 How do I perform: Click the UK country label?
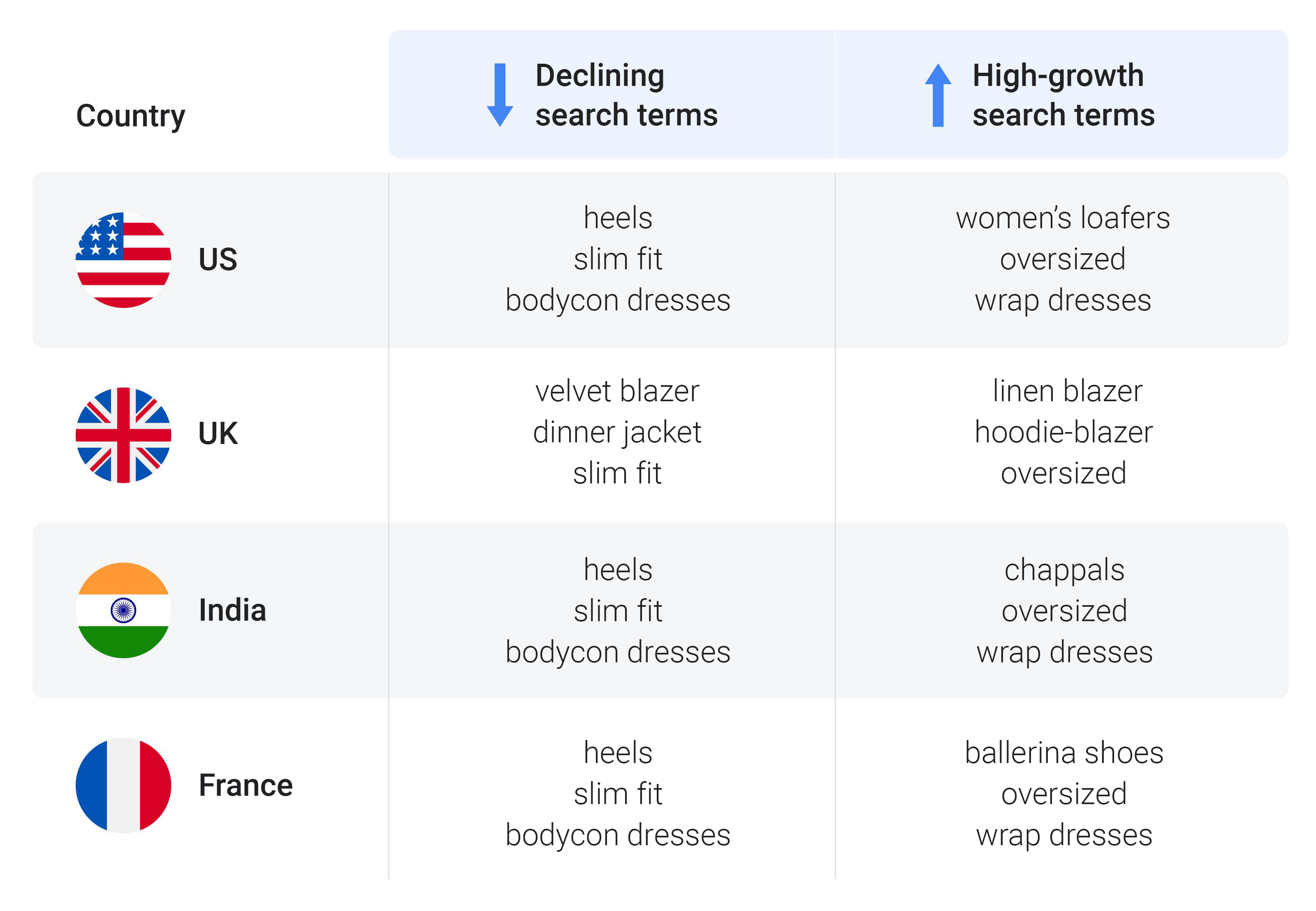pos(218,434)
